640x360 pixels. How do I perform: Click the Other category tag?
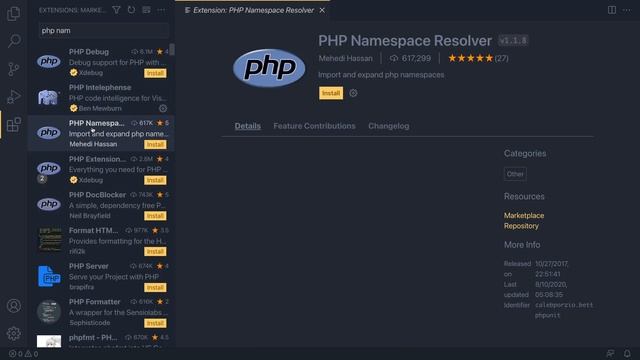[515, 174]
